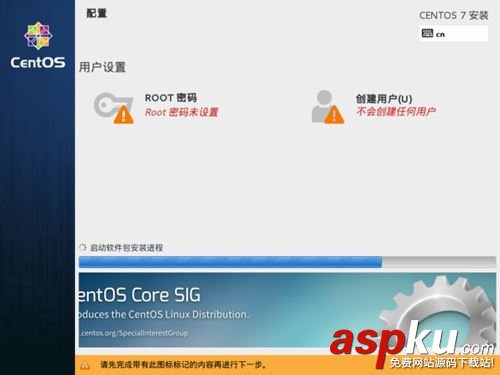Screen dimensions: 500x375
Task: Click the 配置 page title
Action: click(x=96, y=13)
